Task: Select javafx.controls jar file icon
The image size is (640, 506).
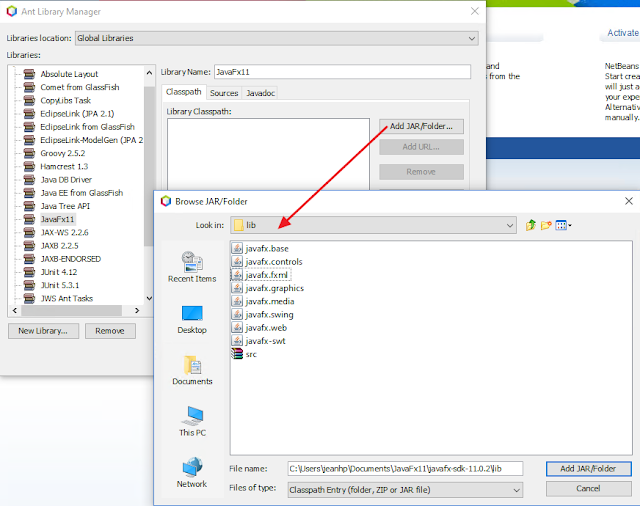Action: (x=237, y=261)
